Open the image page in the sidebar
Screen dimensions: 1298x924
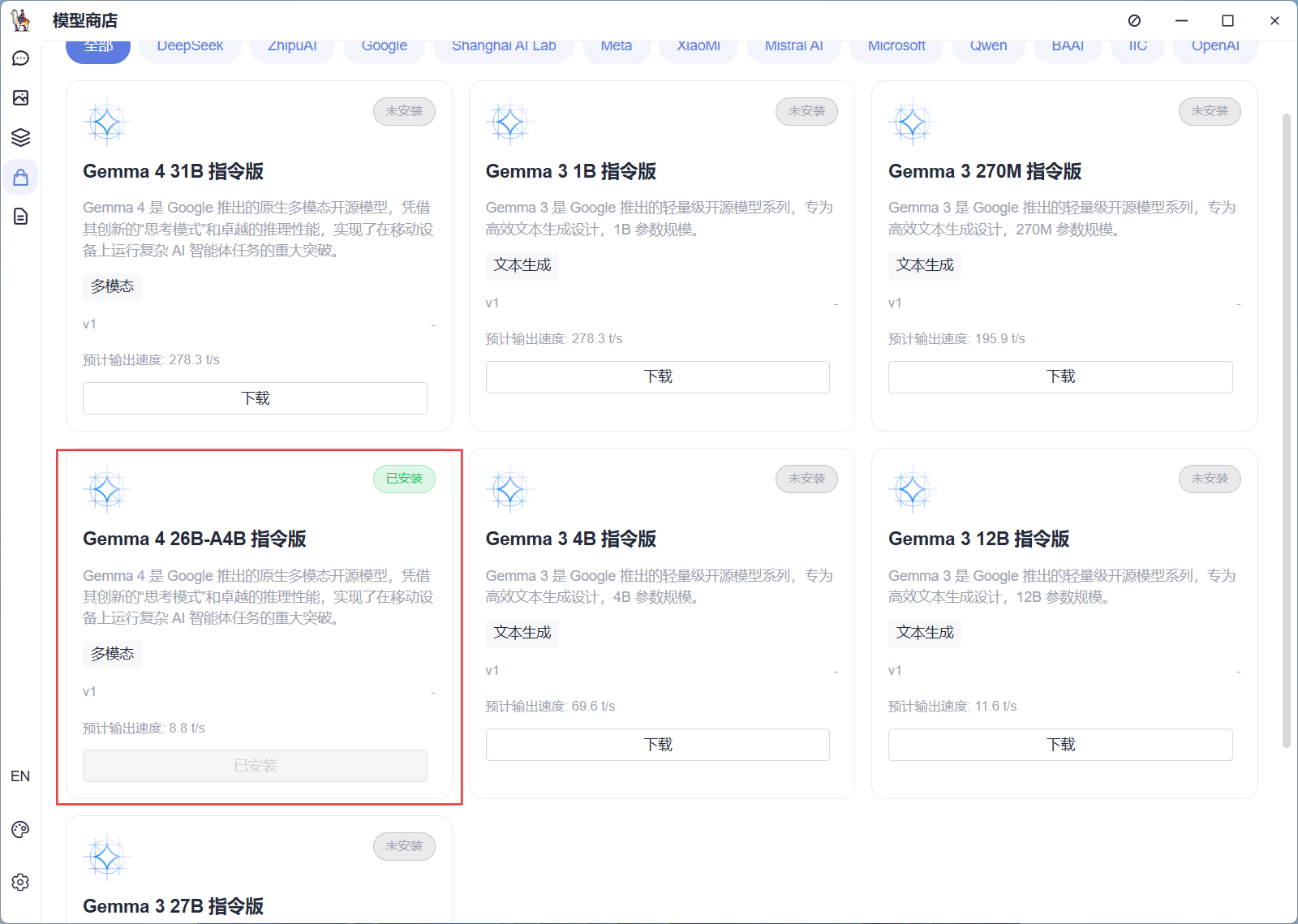click(20, 97)
